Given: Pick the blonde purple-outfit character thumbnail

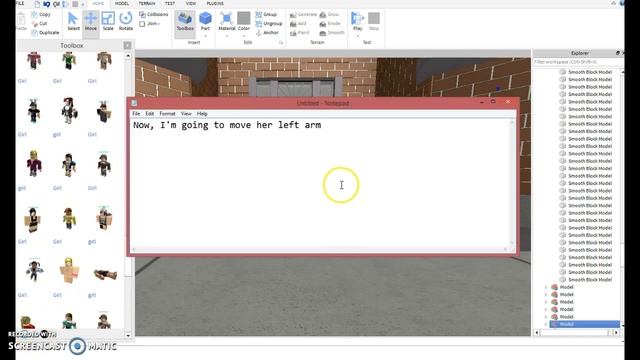Looking at the screenshot, I should click(x=34, y=163).
